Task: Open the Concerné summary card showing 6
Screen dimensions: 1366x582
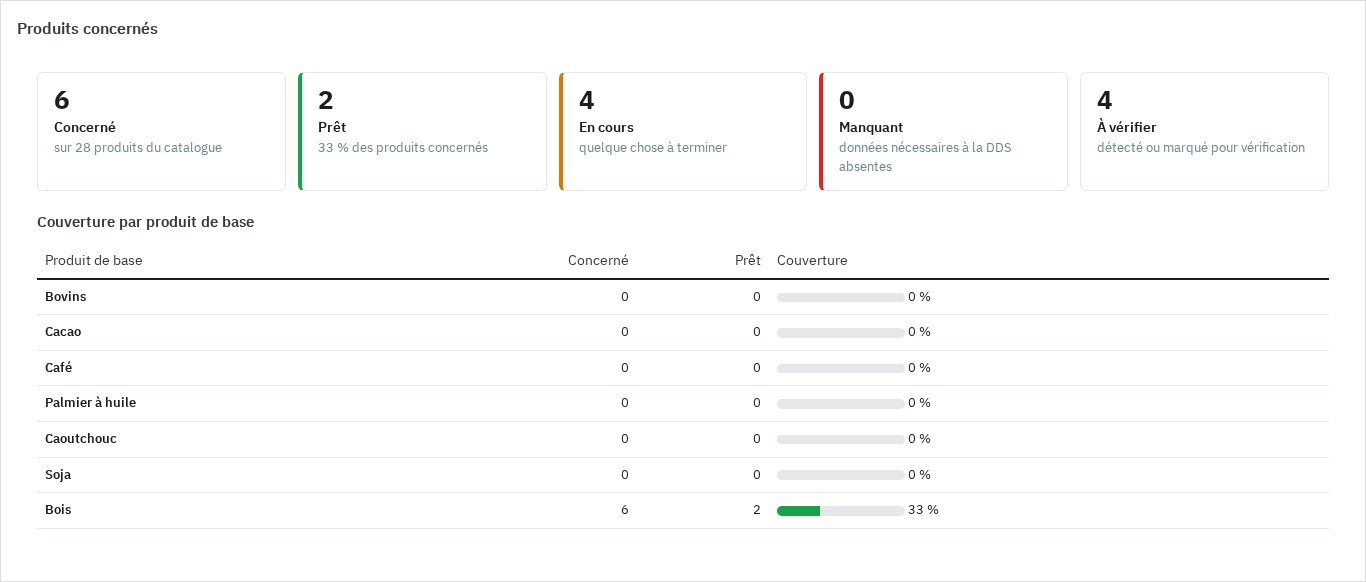Action: [x=161, y=131]
